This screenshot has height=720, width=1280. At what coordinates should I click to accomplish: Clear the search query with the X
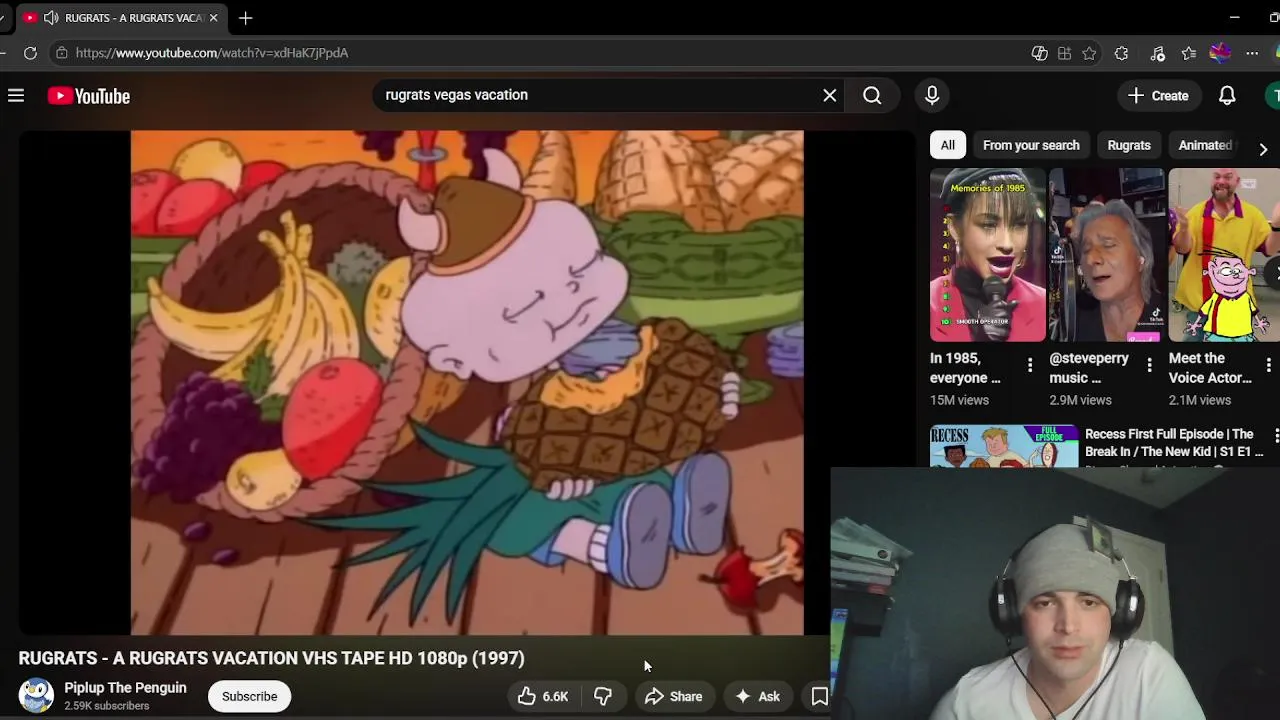pyautogui.click(x=830, y=95)
